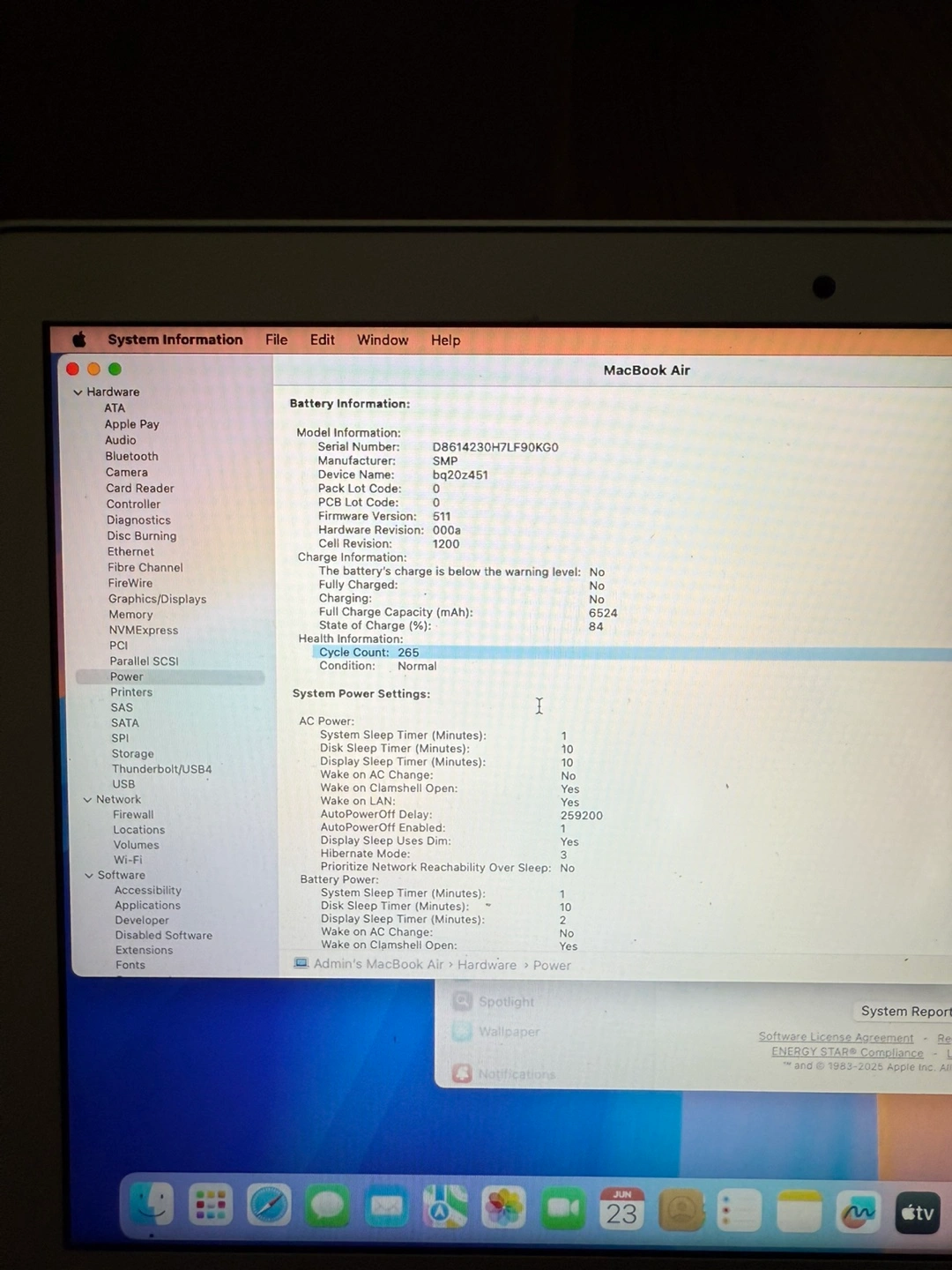Click the computer icon in the path bar
952x1270 pixels.
click(301, 963)
